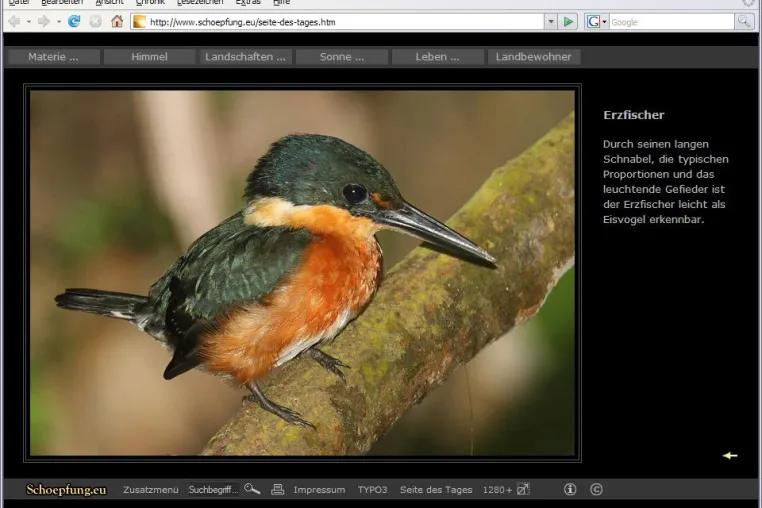Click the Schoepfung.eu logo link
This screenshot has height=508, width=762.
pyautogui.click(x=66, y=490)
